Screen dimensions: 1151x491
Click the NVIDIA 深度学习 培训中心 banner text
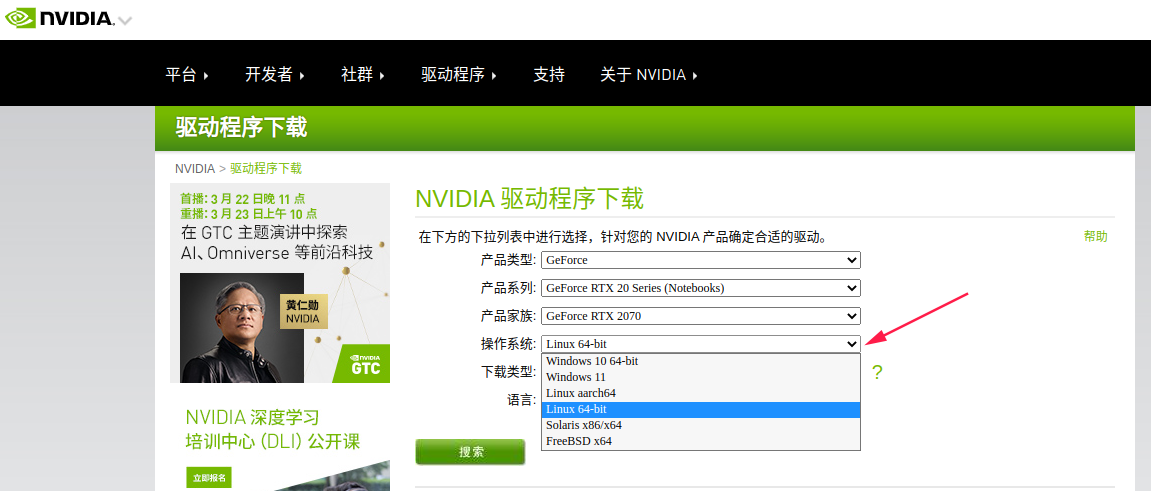pyautogui.click(x=272, y=430)
